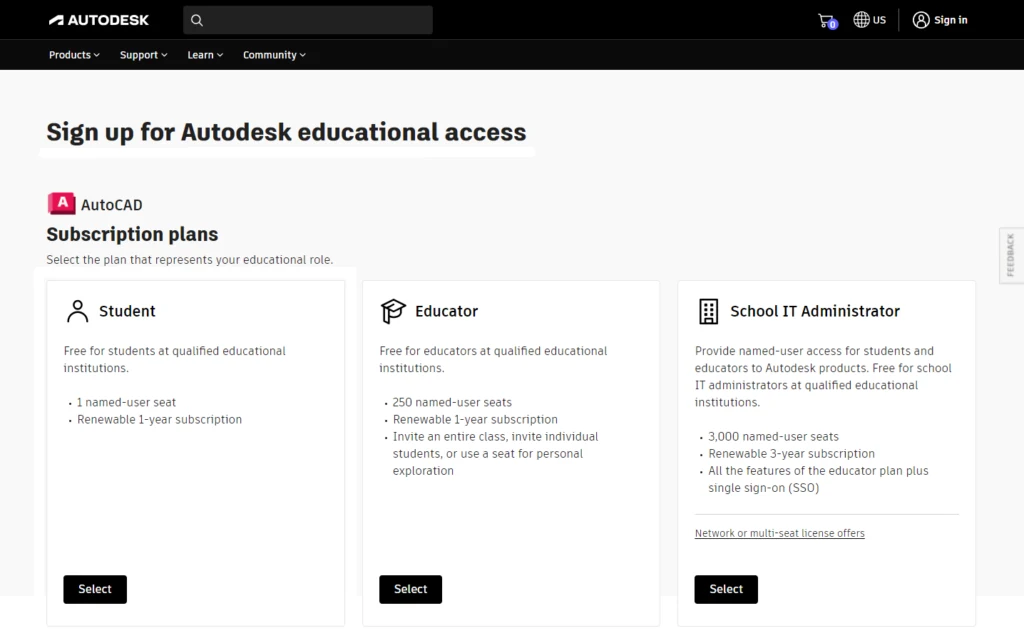This screenshot has width=1024, height=643.
Task: Click the School IT Administrator building icon
Action: (x=709, y=311)
